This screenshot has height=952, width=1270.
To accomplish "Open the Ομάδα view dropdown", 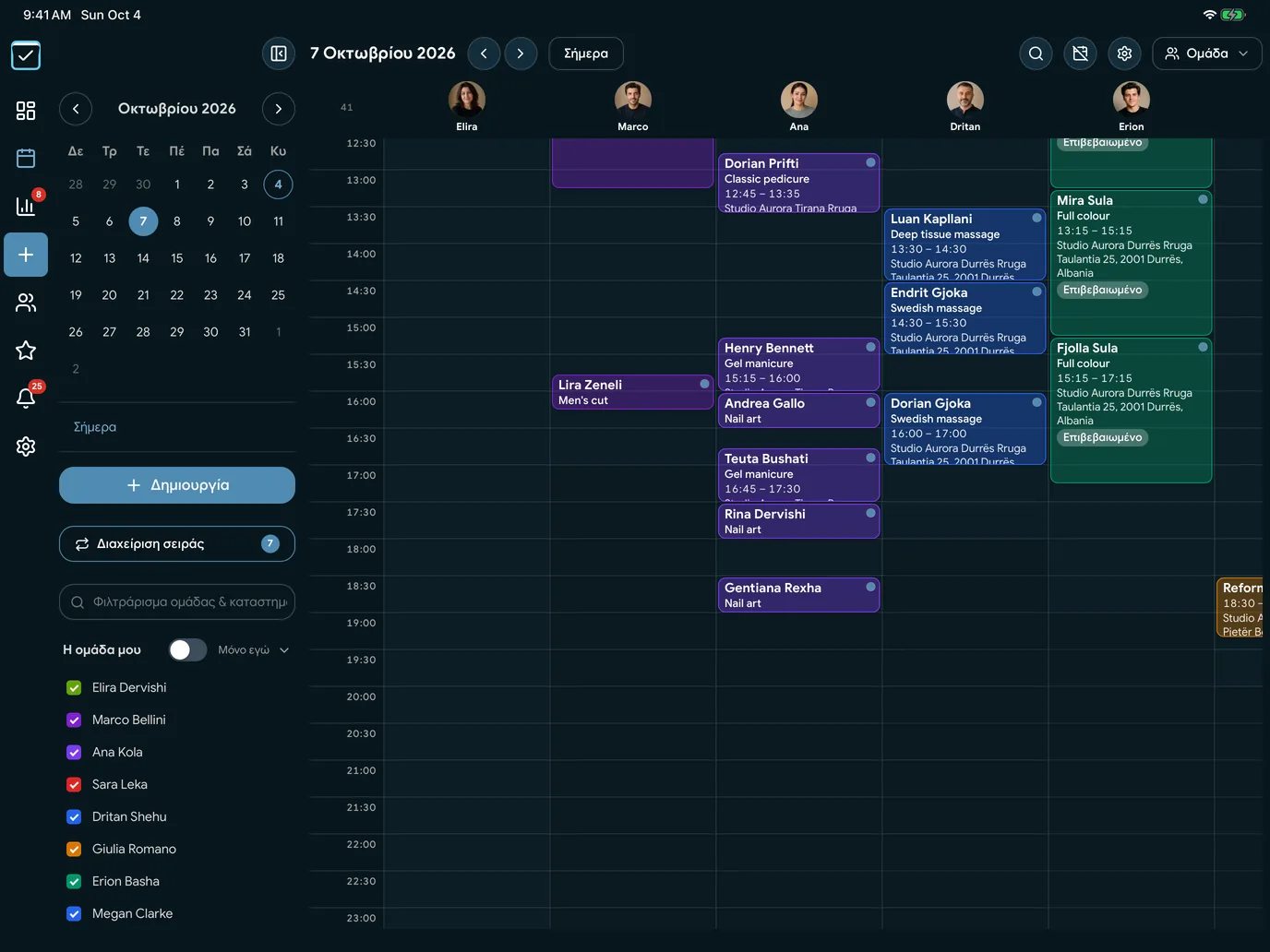I will coord(1207,54).
